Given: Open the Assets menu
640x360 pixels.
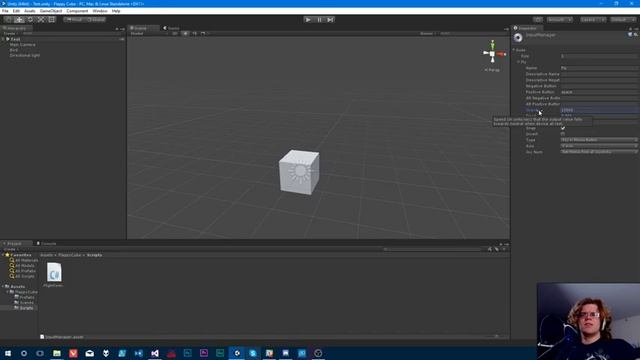Looking at the screenshot, I should click(x=30, y=11).
